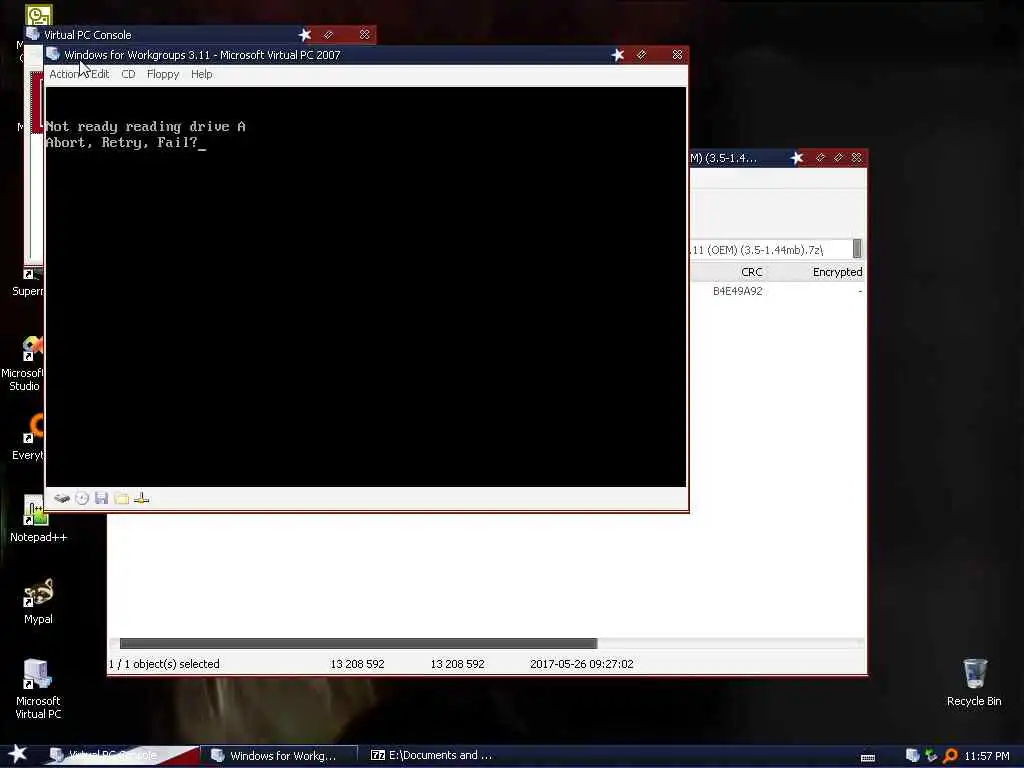Click the hard disk status icon
Screen dimensions: 1024x768
coord(62,498)
